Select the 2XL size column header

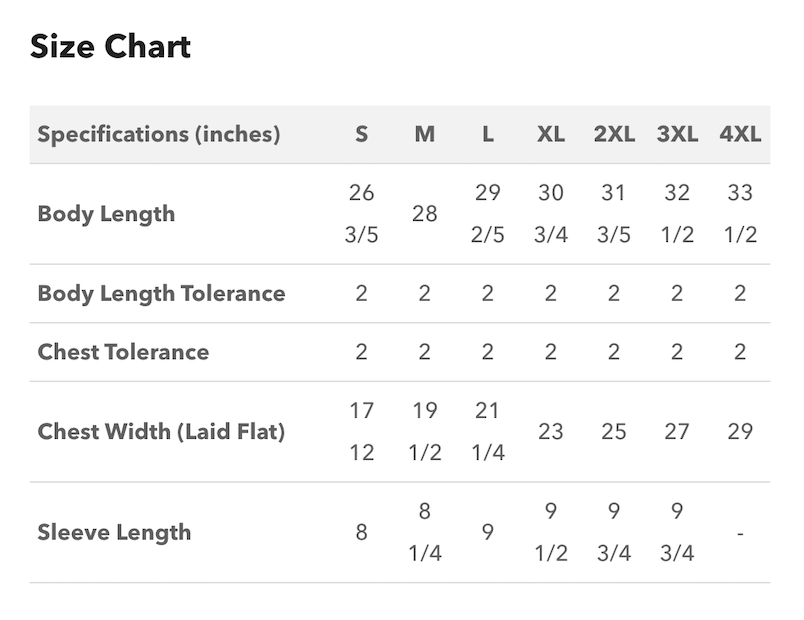point(614,134)
